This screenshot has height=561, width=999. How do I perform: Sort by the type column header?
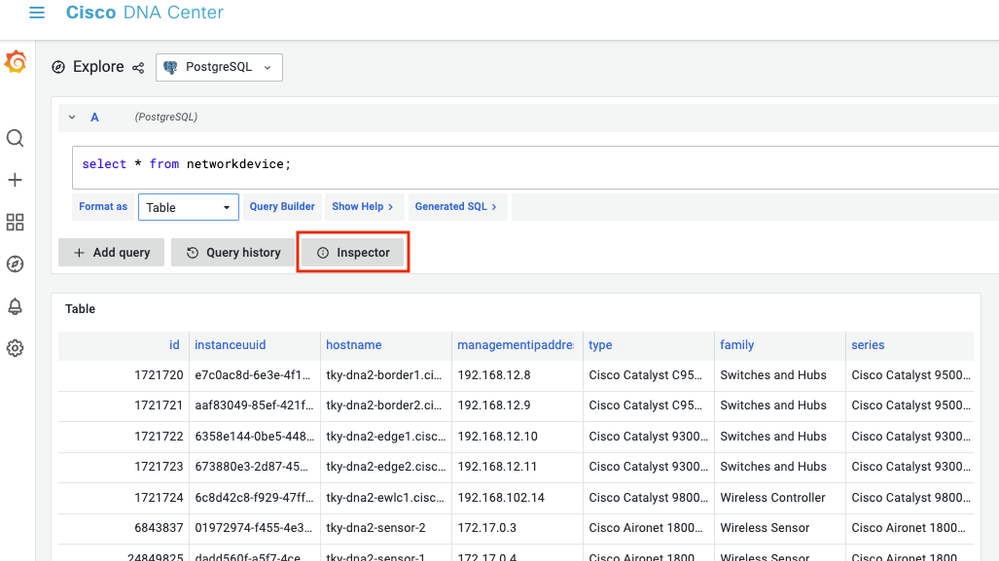point(600,345)
